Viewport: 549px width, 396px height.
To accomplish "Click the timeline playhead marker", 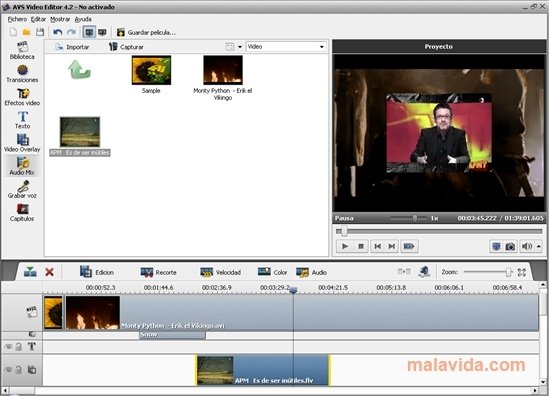I will (x=293, y=290).
